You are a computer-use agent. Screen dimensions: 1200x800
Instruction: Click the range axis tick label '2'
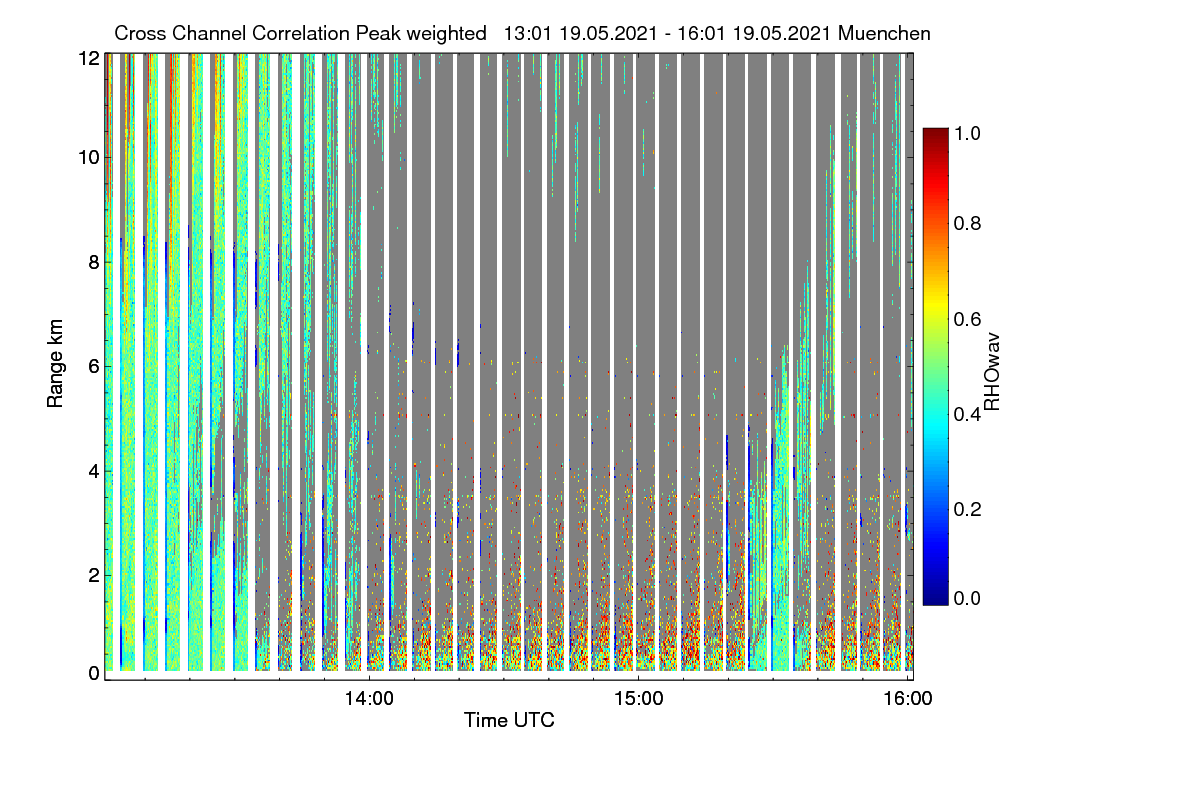click(95, 575)
